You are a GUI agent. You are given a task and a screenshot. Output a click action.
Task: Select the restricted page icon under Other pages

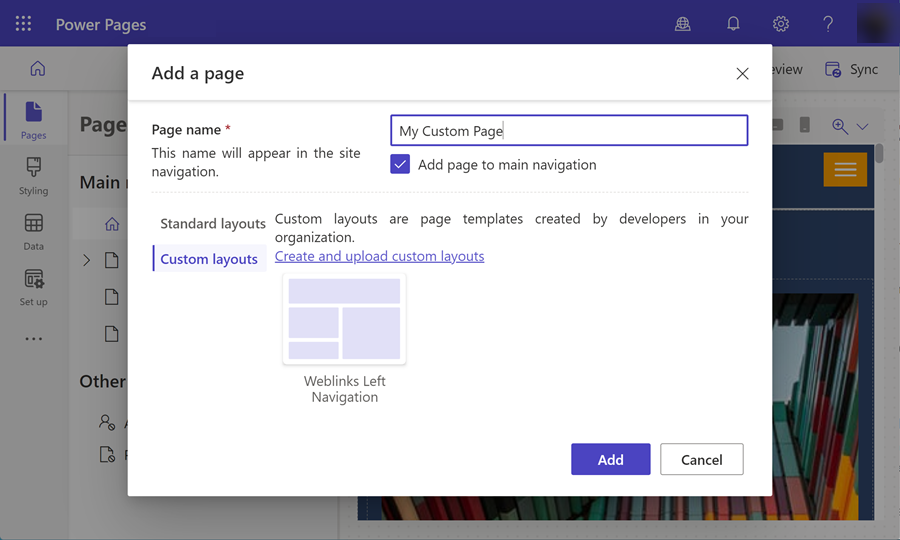click(x=107, y=454)
